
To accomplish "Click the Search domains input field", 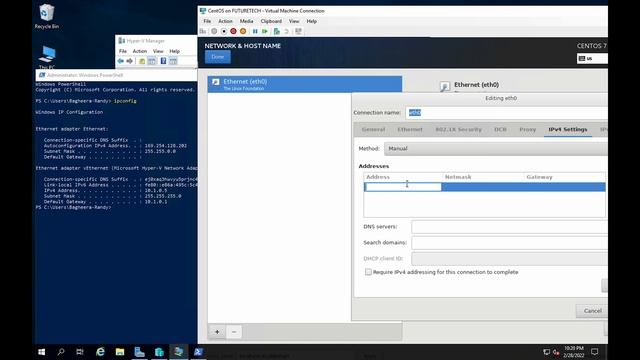I will [x=509, y=243].
